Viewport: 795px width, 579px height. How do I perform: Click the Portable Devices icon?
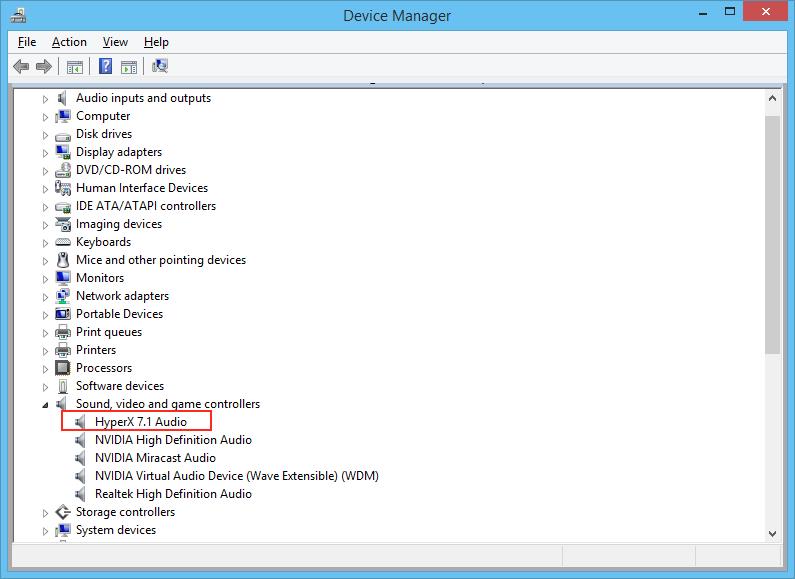click(63, 314)
